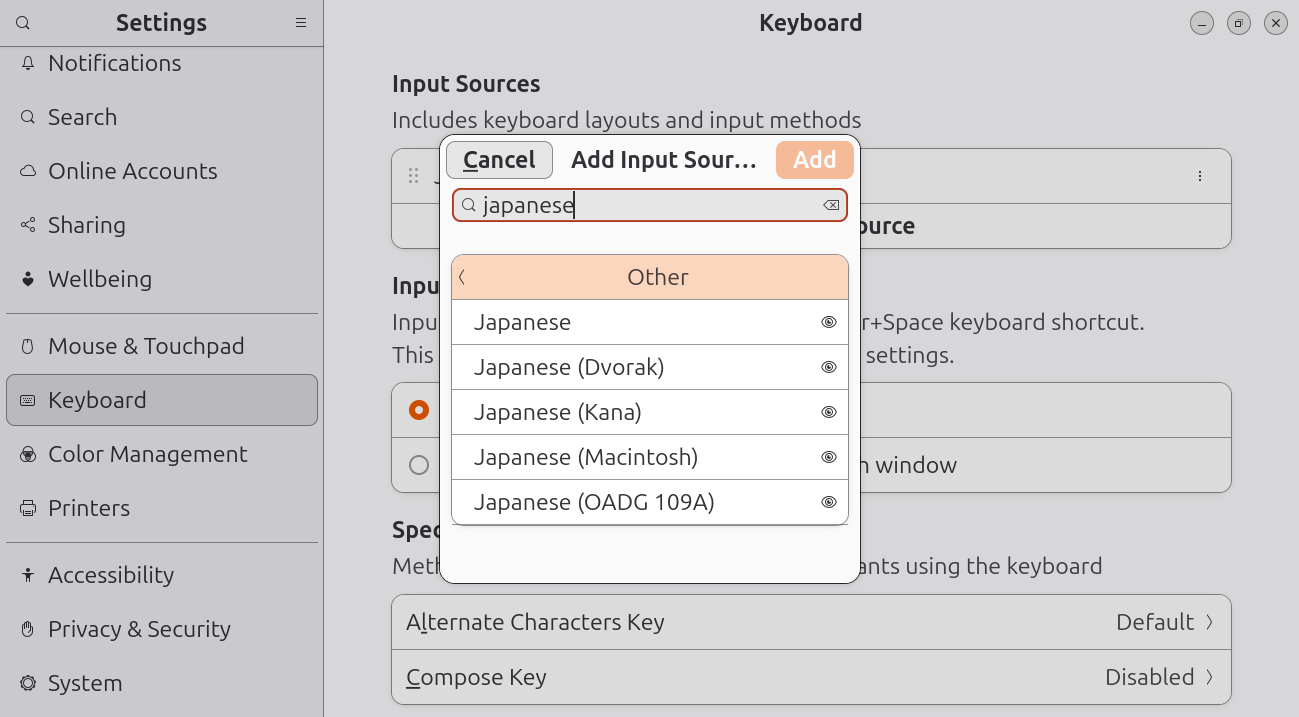Maximize the Settings window

pyautogui.click(x=1239, y=23)
